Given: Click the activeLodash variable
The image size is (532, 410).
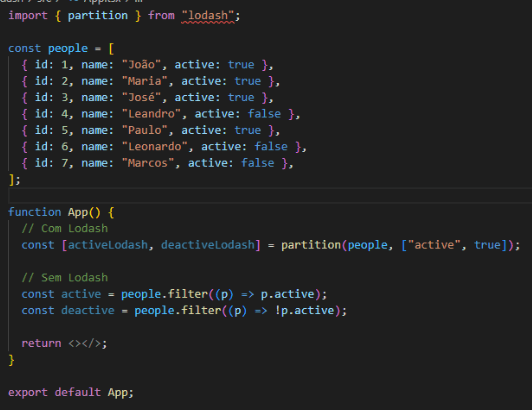Looking at the screenshot, I should pos(108,245).
